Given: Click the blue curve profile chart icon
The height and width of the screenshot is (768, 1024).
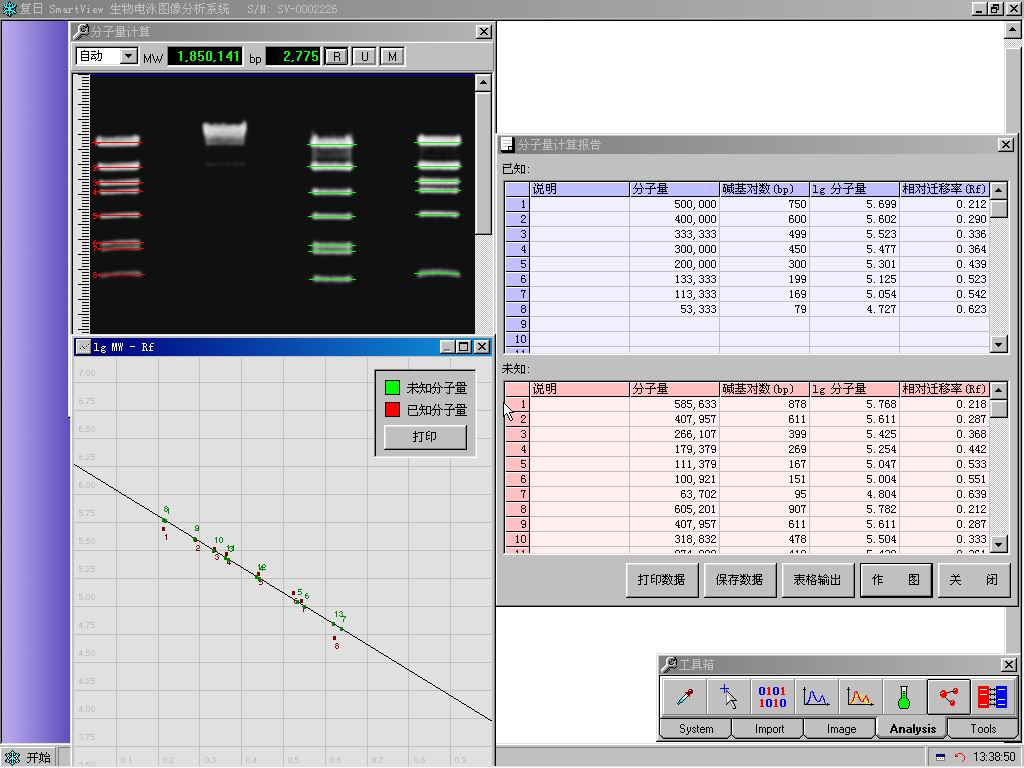Looking at the screenshot, I should click(x=816, y=696).
